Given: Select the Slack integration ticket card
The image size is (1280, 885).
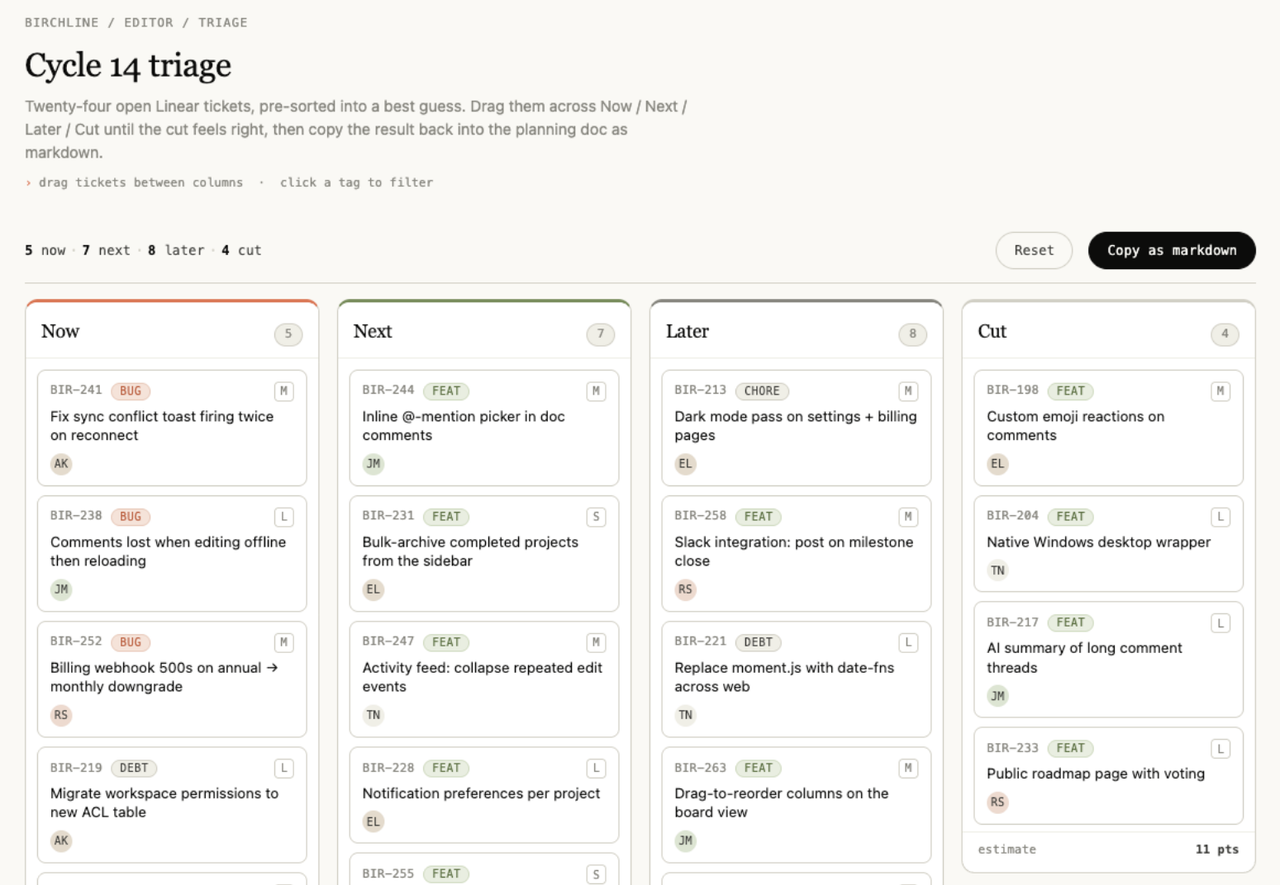Looking at the screenshot, I should click(x=796, y=554).
